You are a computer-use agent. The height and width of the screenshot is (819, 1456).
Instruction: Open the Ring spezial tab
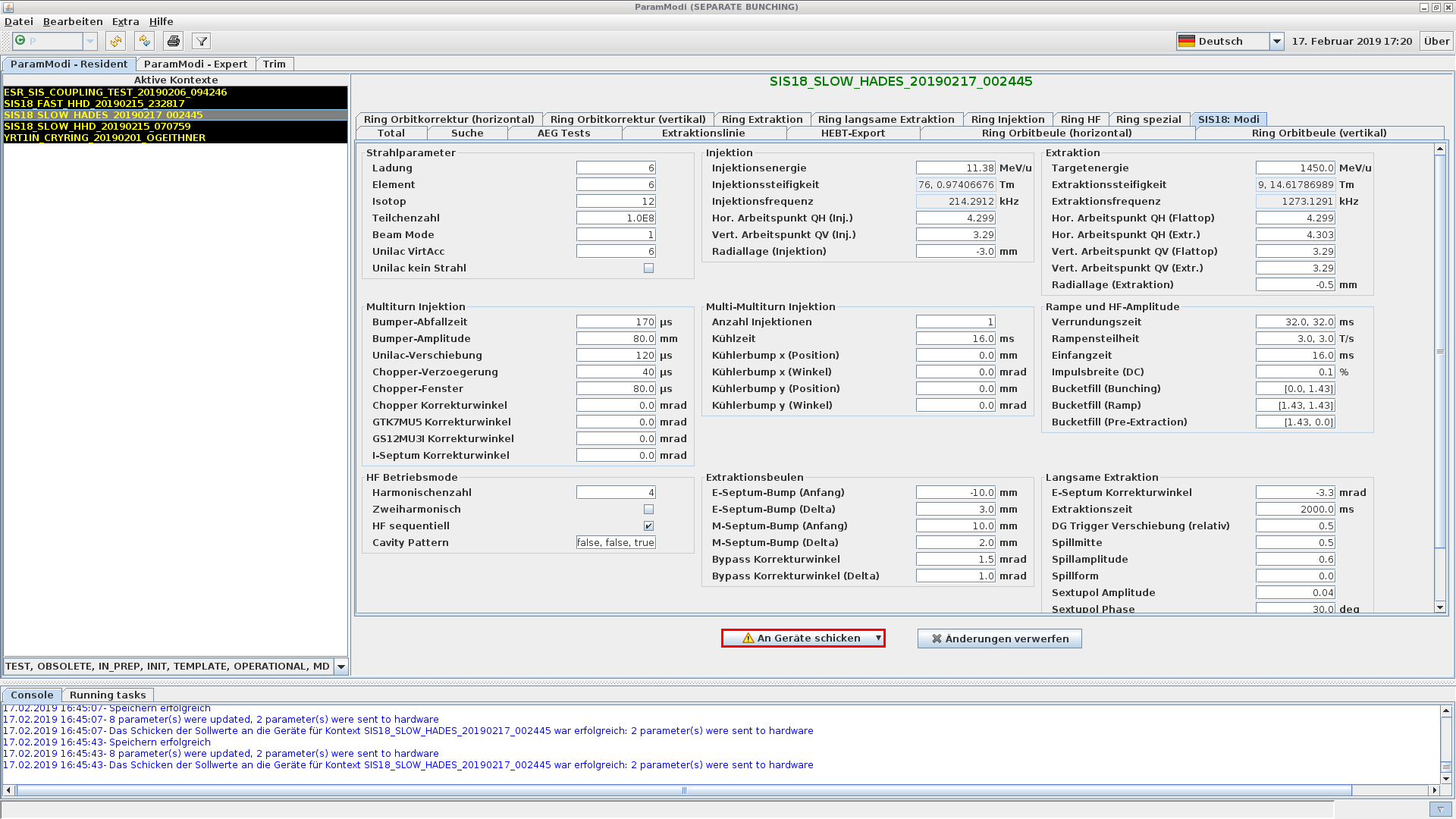(x=1149, y=119)
